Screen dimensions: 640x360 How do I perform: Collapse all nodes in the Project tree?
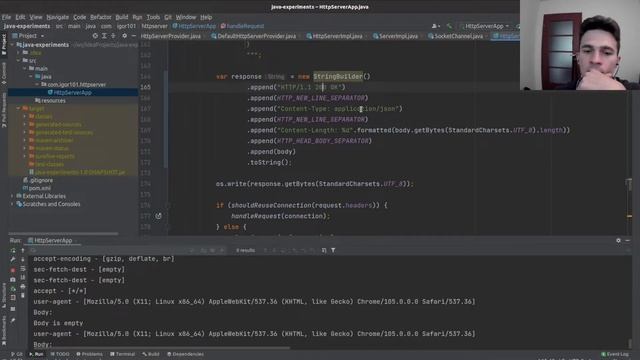[113, 36]
